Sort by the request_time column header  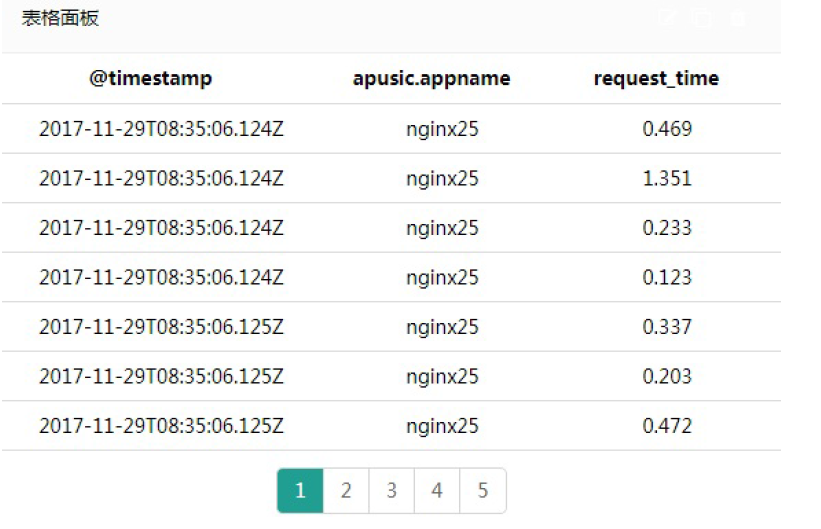(657, 78)
